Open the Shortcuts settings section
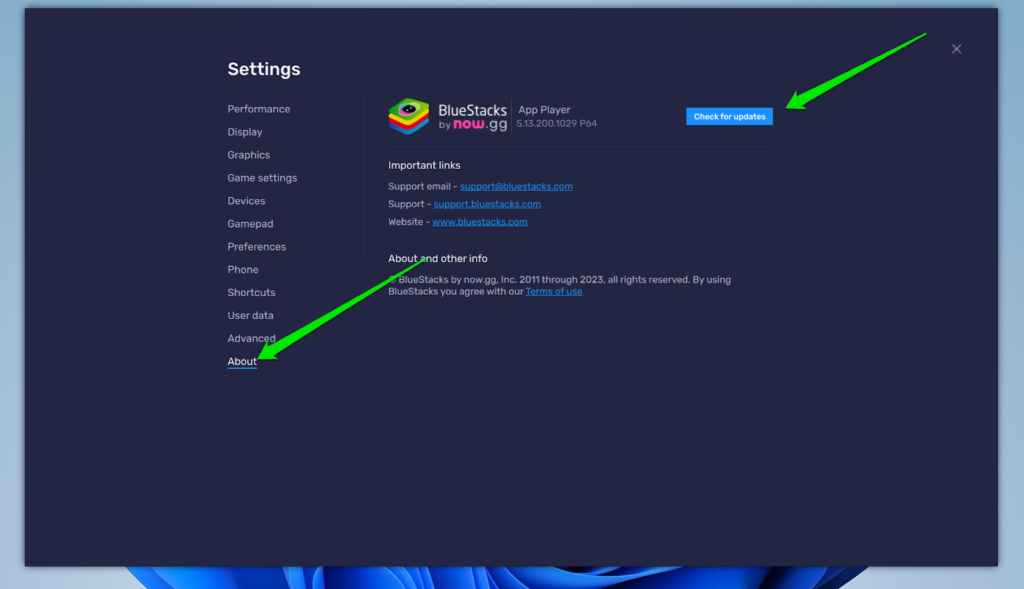The height and width of the screenshot is (589, 1024). point(250,292)
